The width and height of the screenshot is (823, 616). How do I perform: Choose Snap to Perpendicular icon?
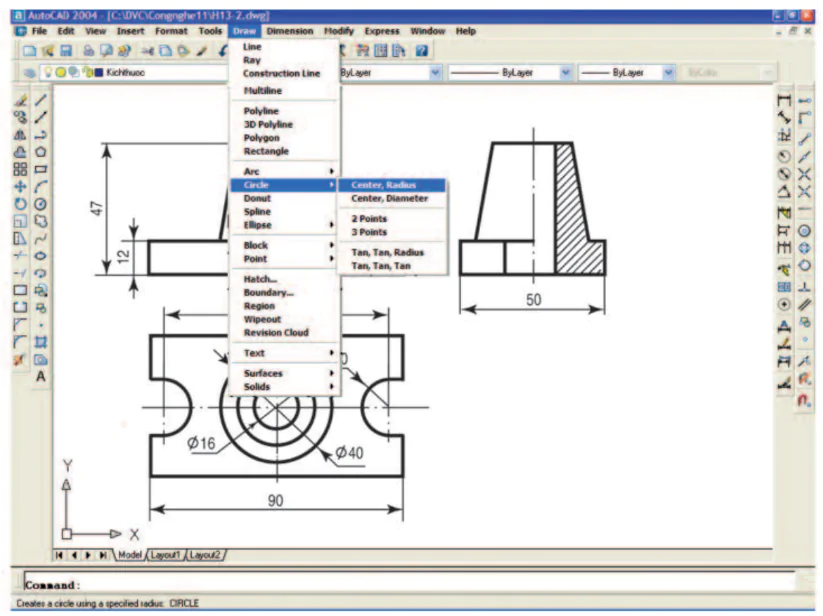[805, 286]
